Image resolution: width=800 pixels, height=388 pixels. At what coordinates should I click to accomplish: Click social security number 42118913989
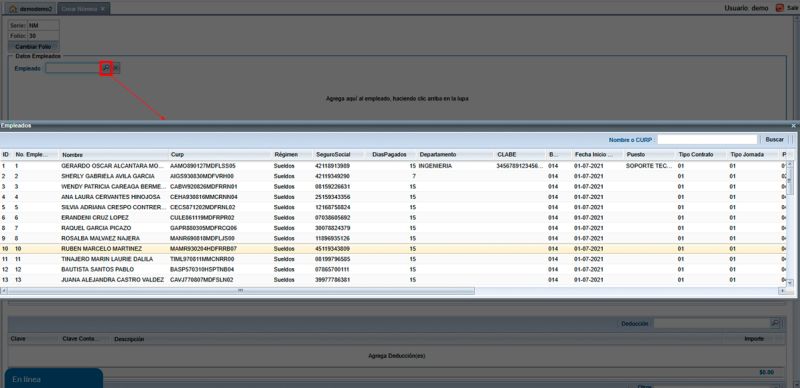[x=333, y=166]
